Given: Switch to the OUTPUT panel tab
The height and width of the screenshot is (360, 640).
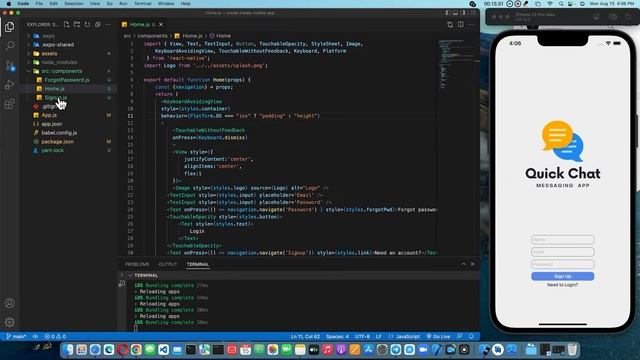Looking at the screenshot, I should (168, 264).
